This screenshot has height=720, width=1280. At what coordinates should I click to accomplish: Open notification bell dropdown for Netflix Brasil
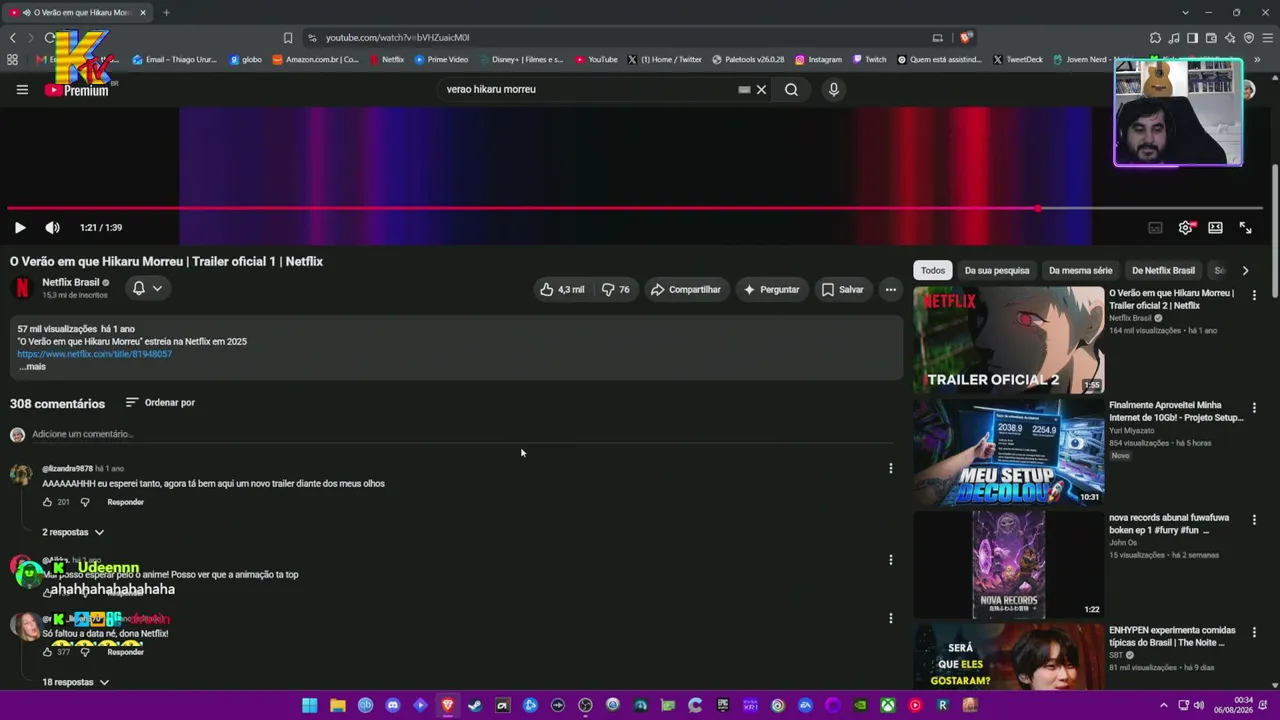[x=148, y=289]
